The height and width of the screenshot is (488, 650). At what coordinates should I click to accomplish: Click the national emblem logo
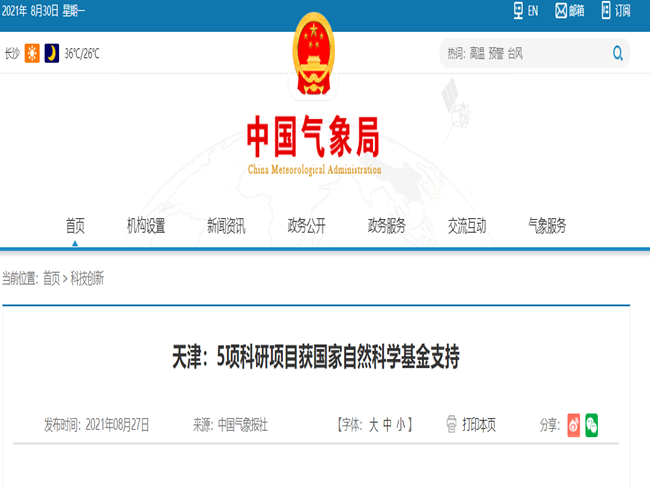[314, 54]
